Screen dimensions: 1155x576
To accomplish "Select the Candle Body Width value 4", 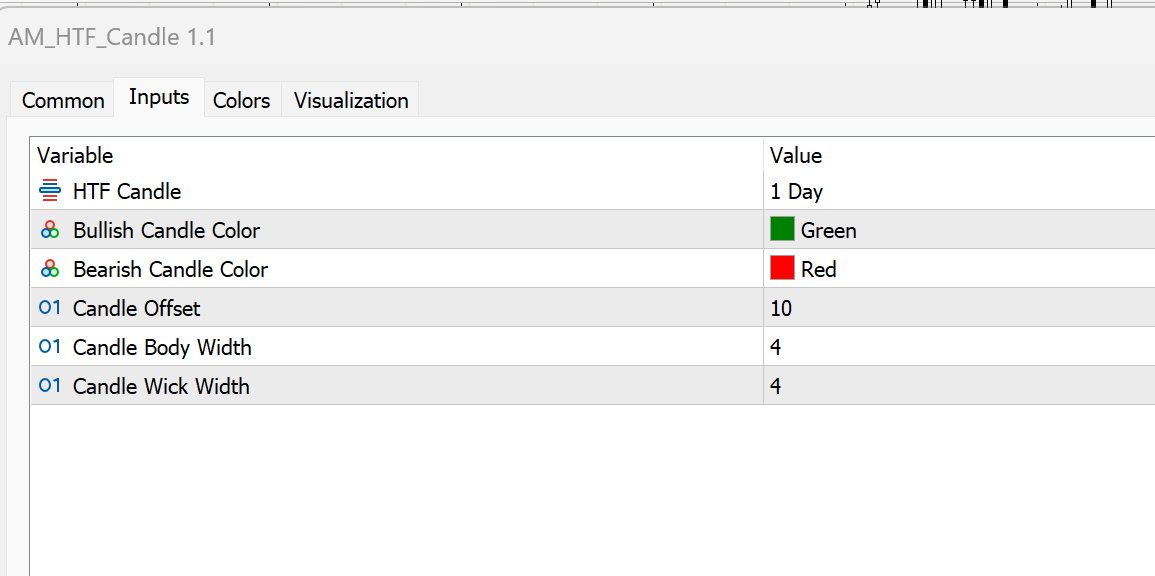I will click(775, 347).
